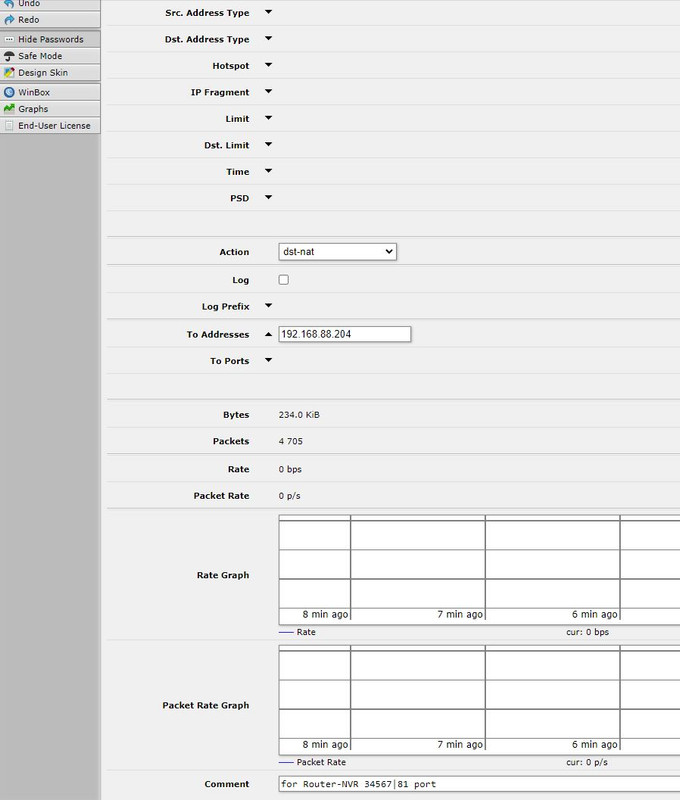Open the Design Skin button
The height and width of the screenshot is (800, 680).
click(50, 72)
